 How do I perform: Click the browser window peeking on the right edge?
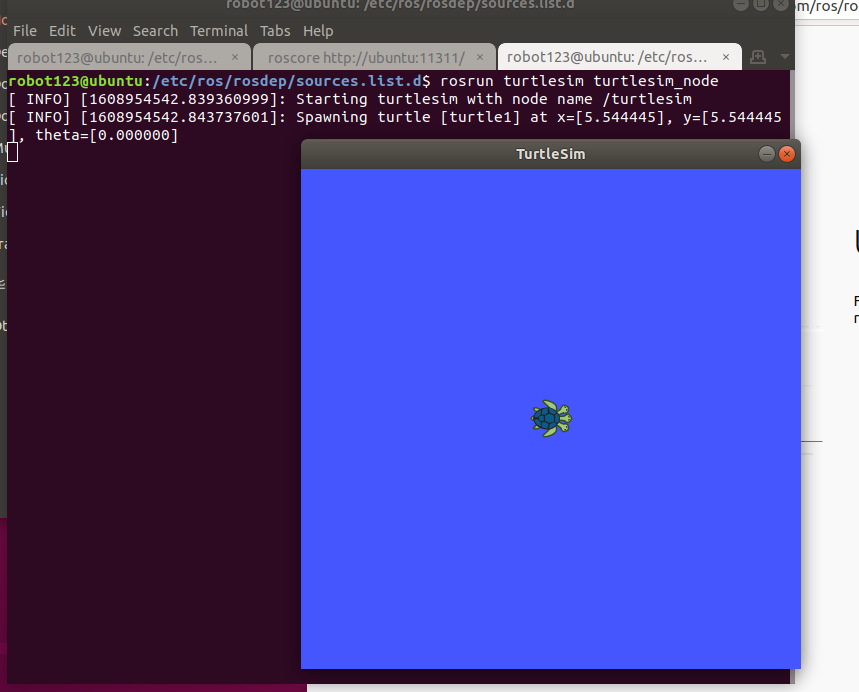[840, 300]
